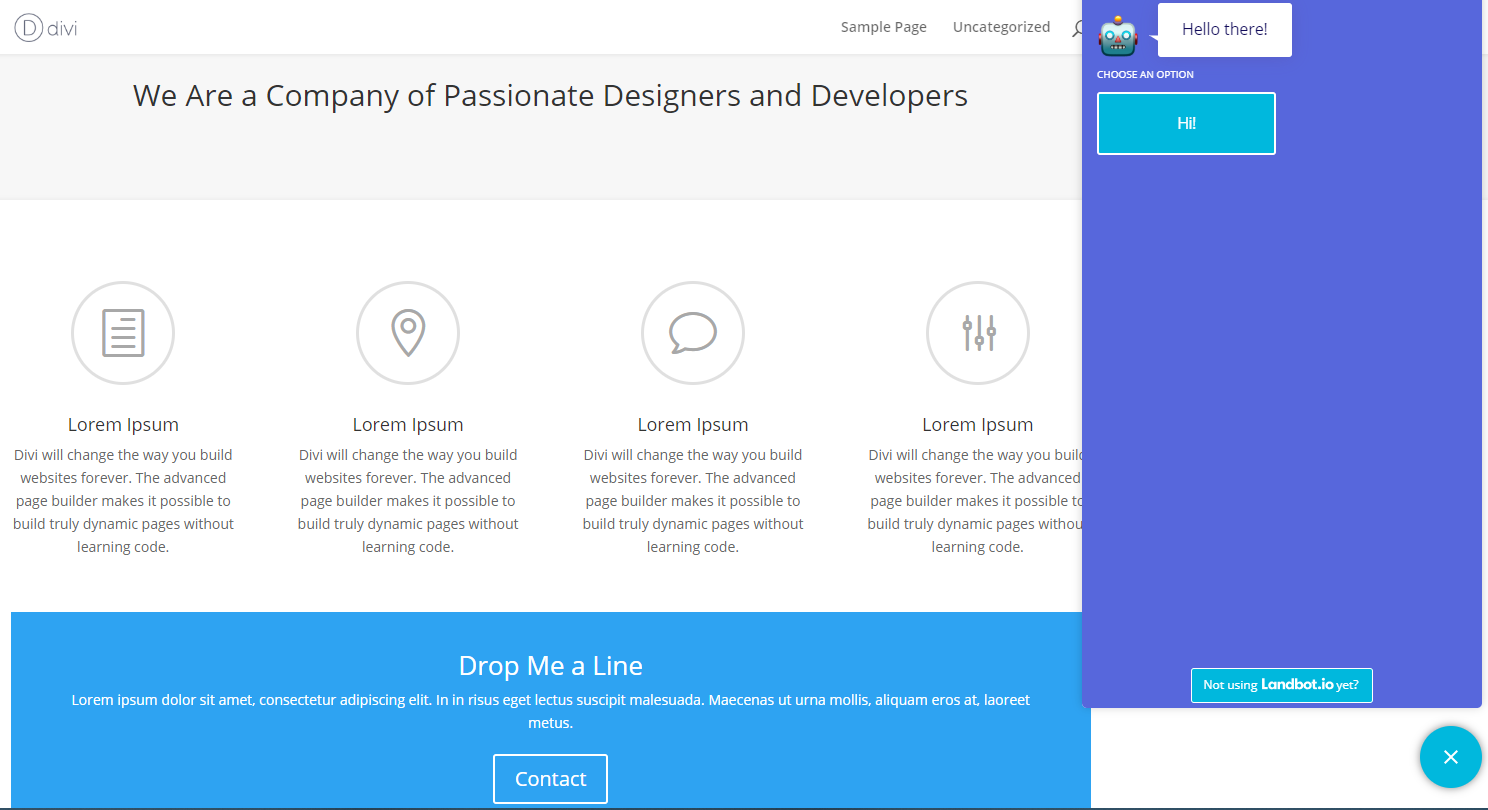This screenshot has height=810, width=1488.
Task: Click the Hello there! greeting bubble
Action: point(1224,29)
